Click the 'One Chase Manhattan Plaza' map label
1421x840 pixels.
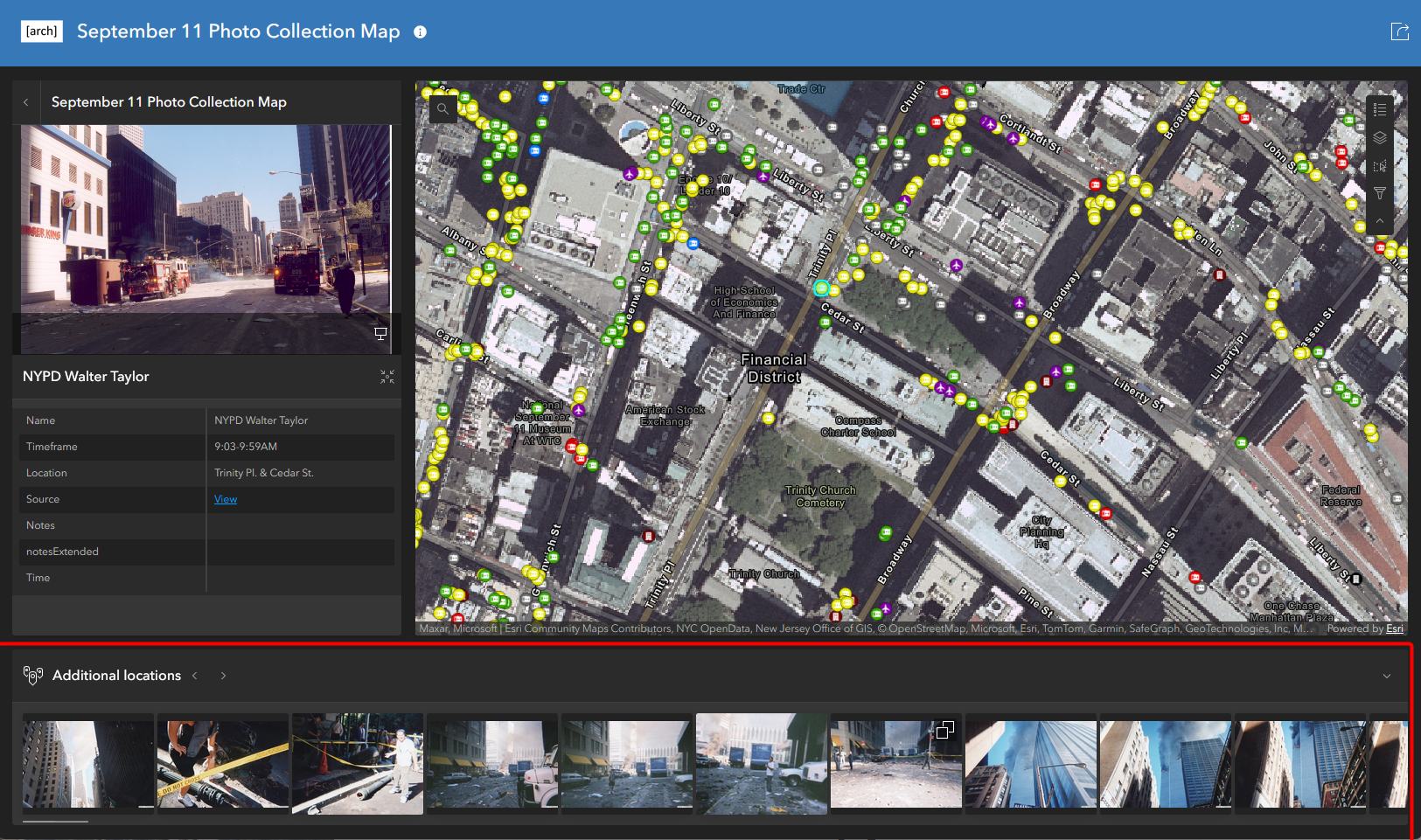coord(1292,611)
